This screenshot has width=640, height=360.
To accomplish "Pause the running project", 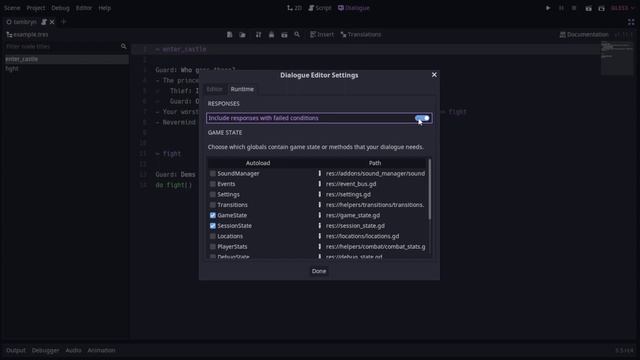I will pyautogui.click(x=561, y=8).
